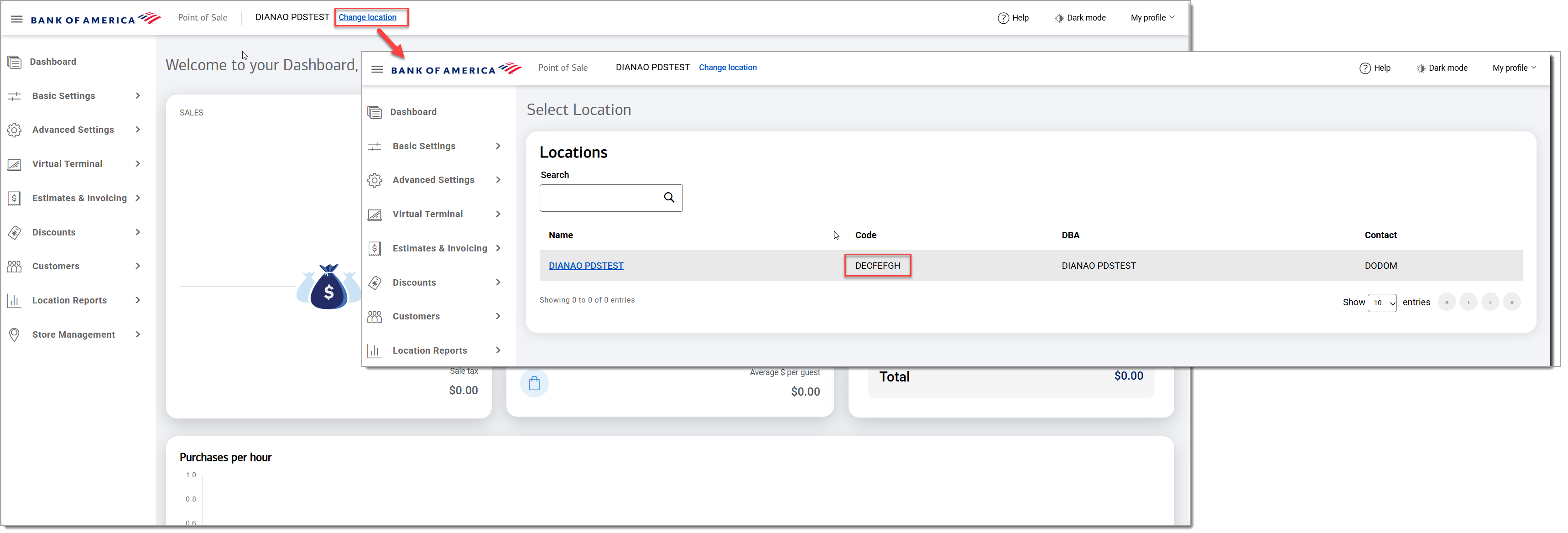Viewport: 1568px width, 533px height.
Task: Click the Advanced Settings gear icon in back window
Action: pos(14,130)
